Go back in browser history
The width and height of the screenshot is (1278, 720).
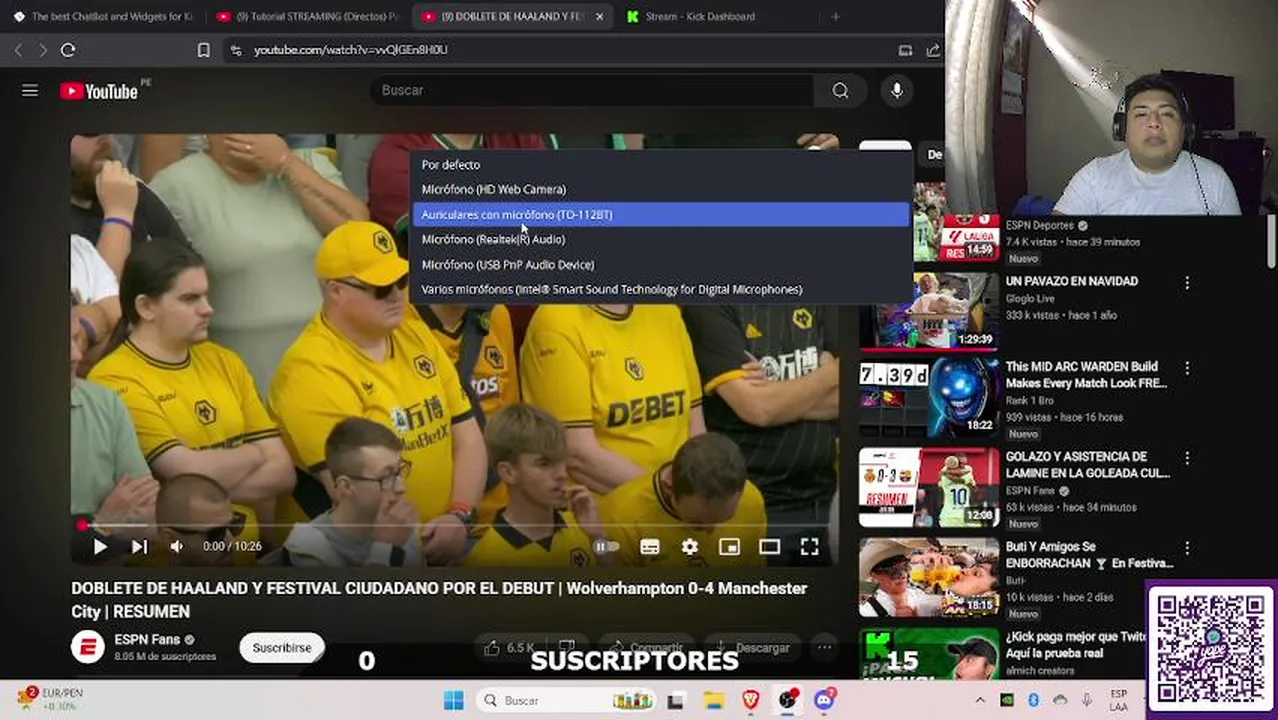point(18,50)
